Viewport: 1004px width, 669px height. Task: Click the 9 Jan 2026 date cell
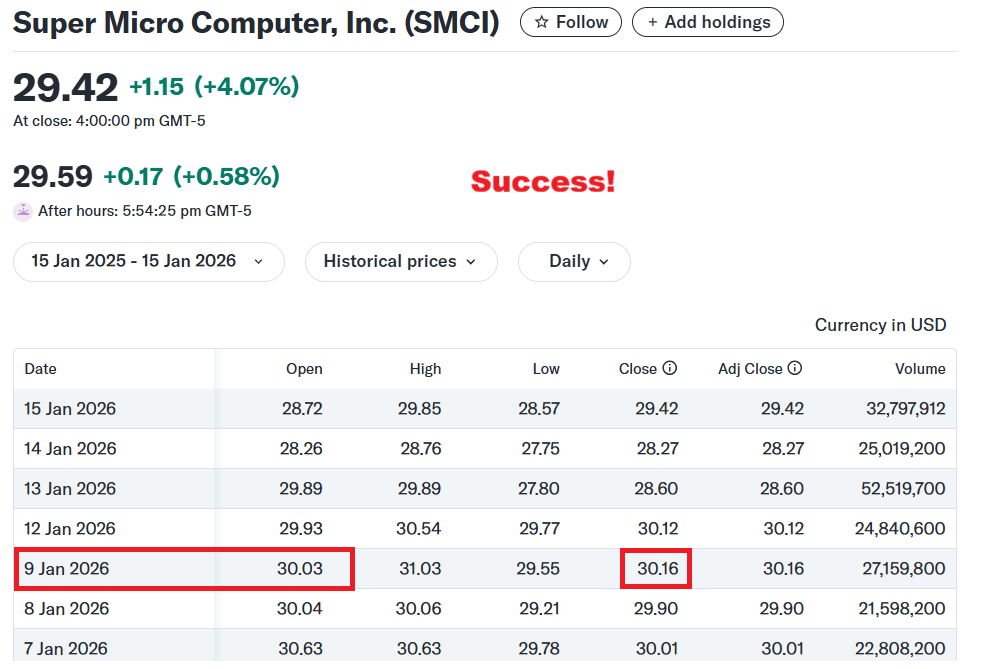point(66,568)
